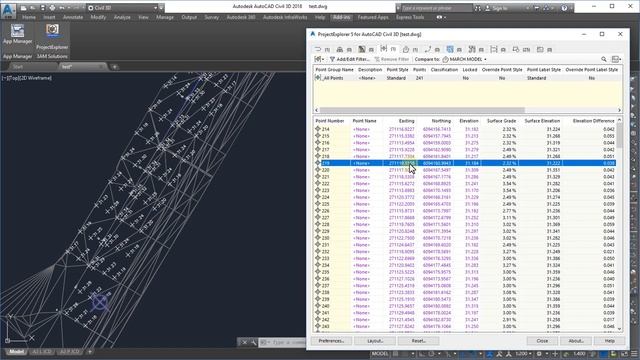Select the point groups tab icon in ProjectExplorer

click(384, 49)
